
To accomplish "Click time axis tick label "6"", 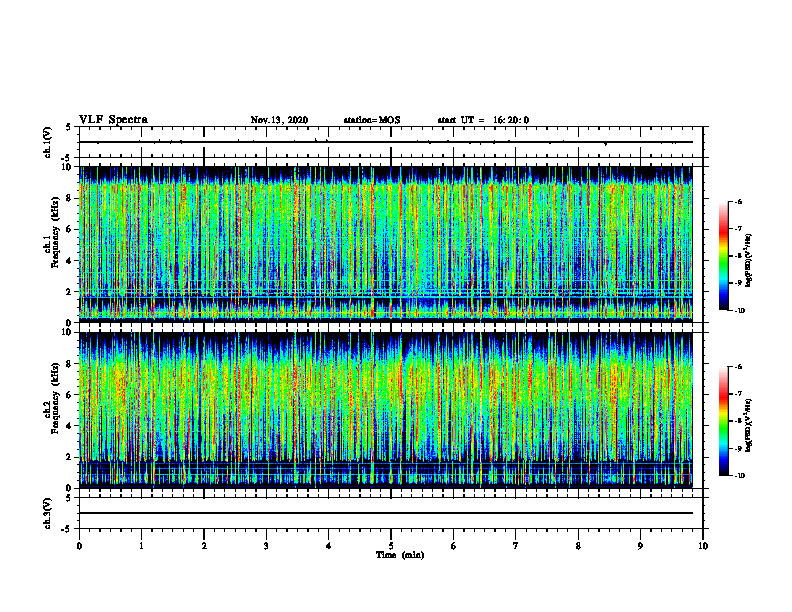I will [454, 546].
